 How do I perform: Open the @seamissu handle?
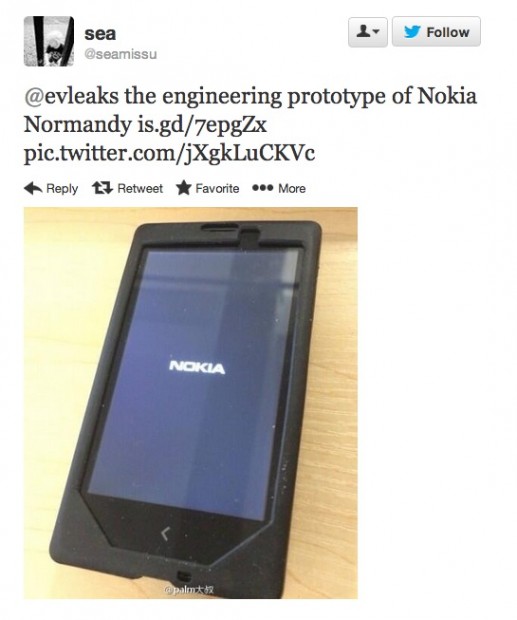pyautogui.click(x=121, y=54)
